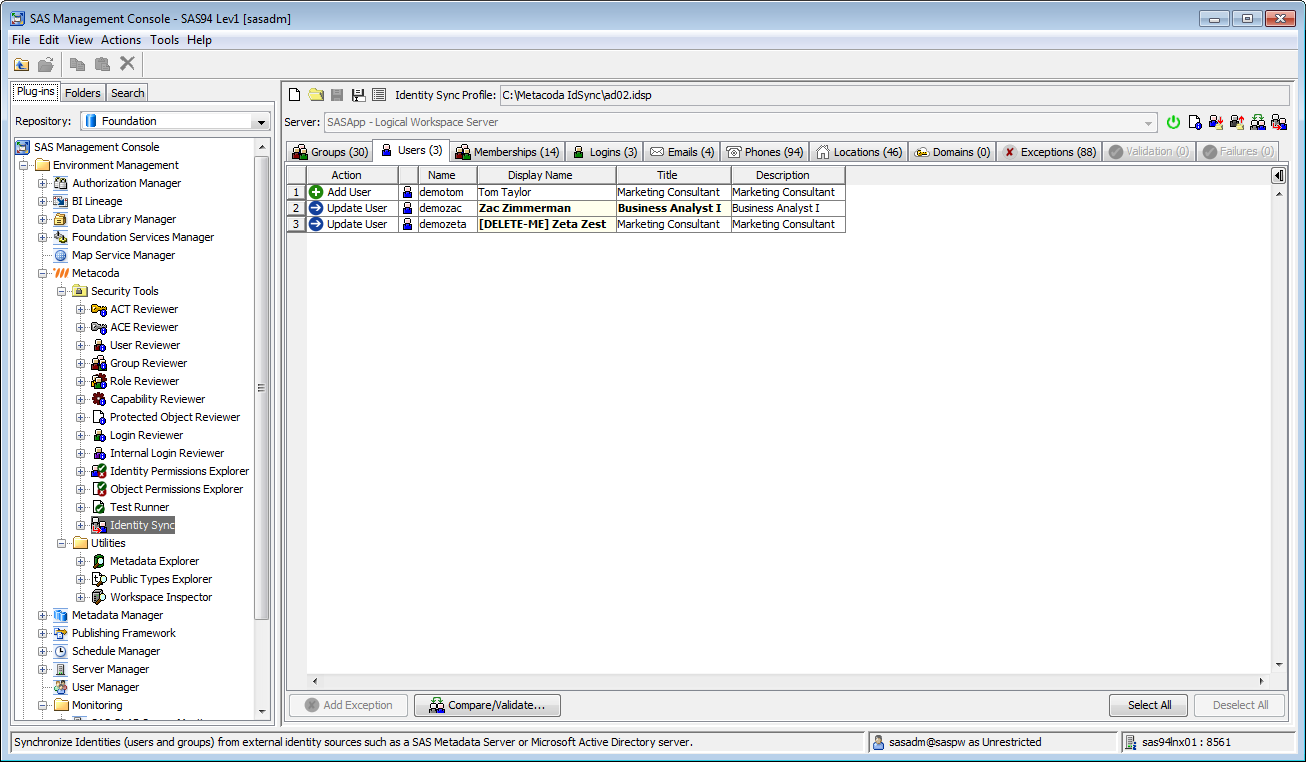Image resolution: width=1306 pixels, height=762 pixels.
Task: Expand the Identity Sync node
Action: tap(80, 525)
